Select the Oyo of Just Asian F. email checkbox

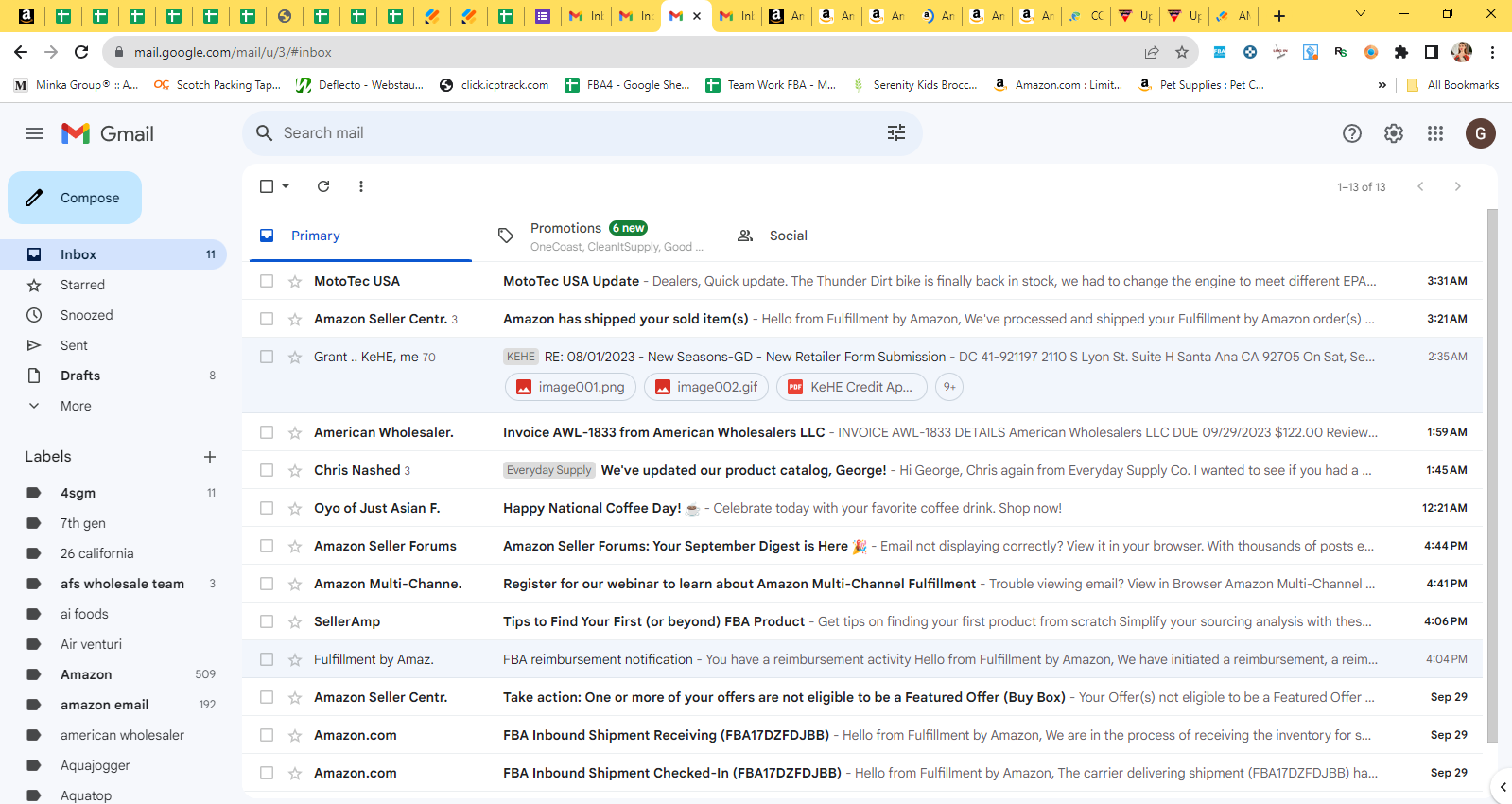267,508
